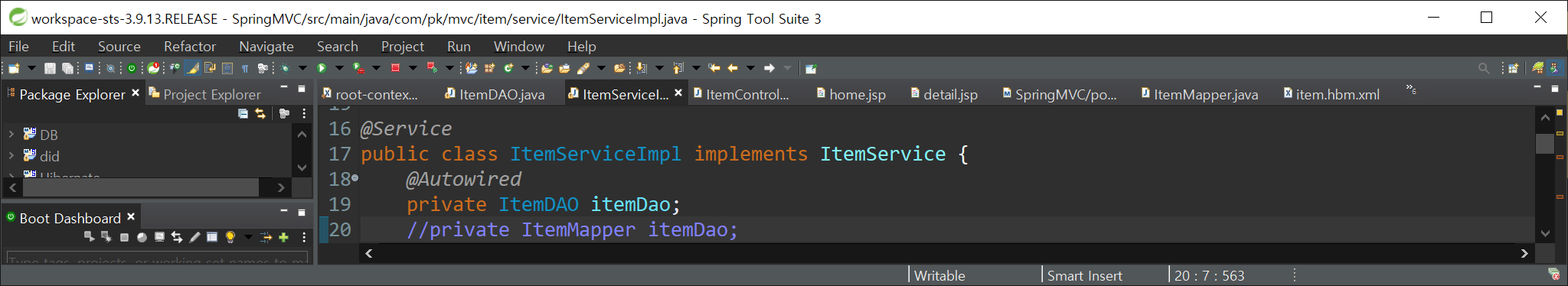Open the ItemMapper.java editor tab
1568x286 pixels.
pyautogui.click(x=1199, y=94)
